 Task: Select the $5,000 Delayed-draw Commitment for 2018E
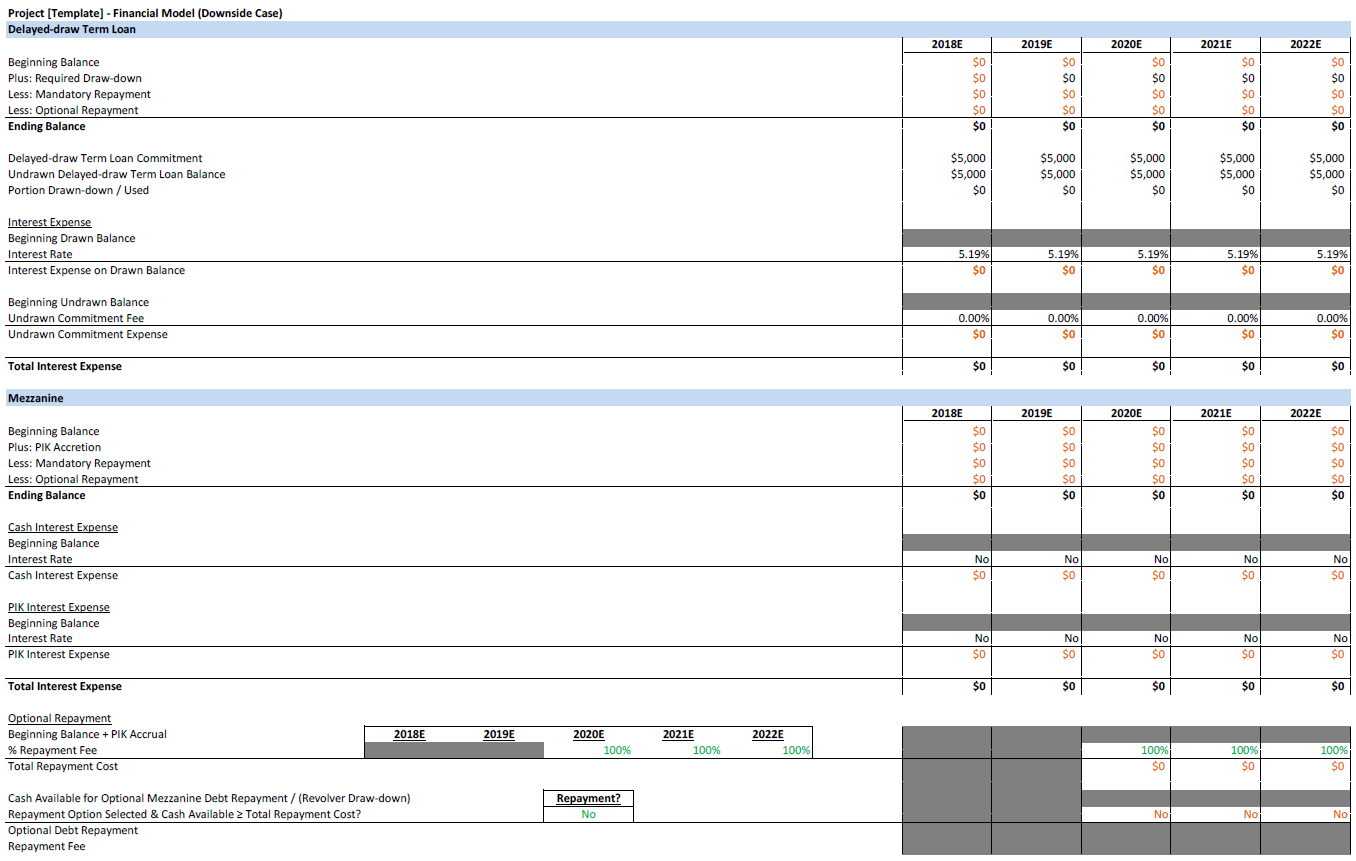coord(967,157)
